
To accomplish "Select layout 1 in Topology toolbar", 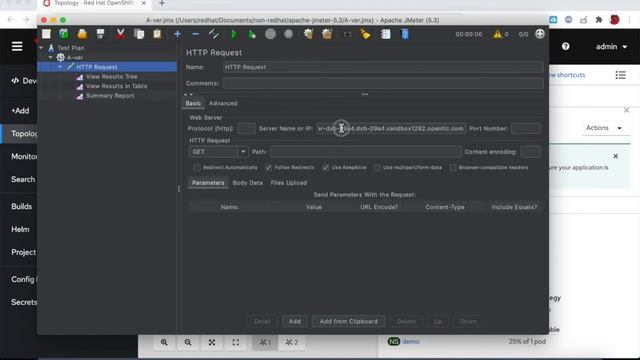I will (265, 342).
